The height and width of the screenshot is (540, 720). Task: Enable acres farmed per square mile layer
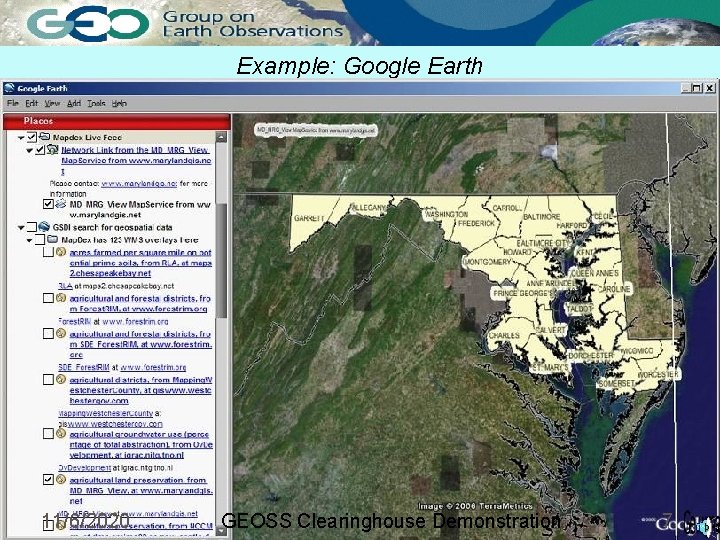48,252
